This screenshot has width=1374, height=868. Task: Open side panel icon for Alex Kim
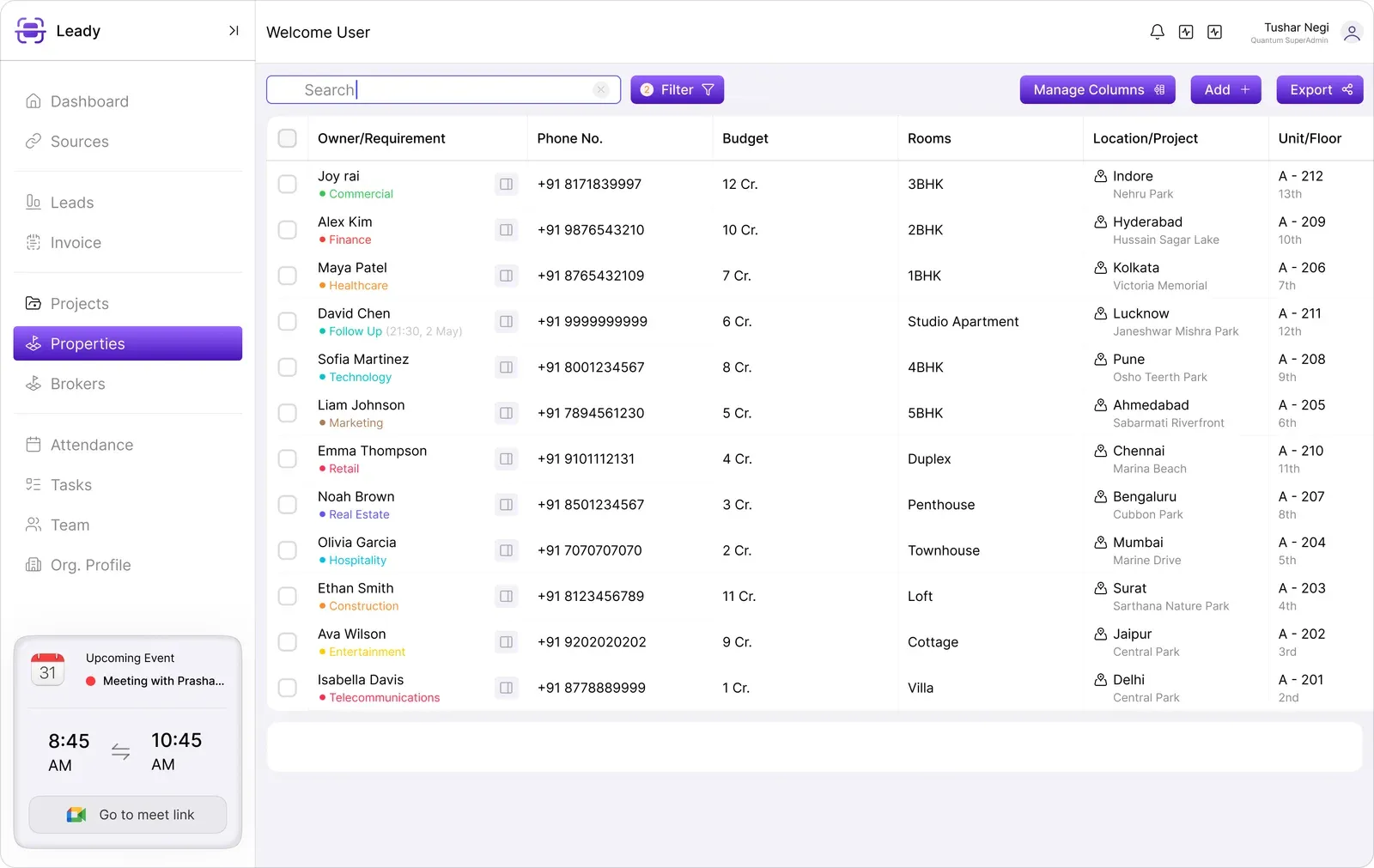point(507,230)
